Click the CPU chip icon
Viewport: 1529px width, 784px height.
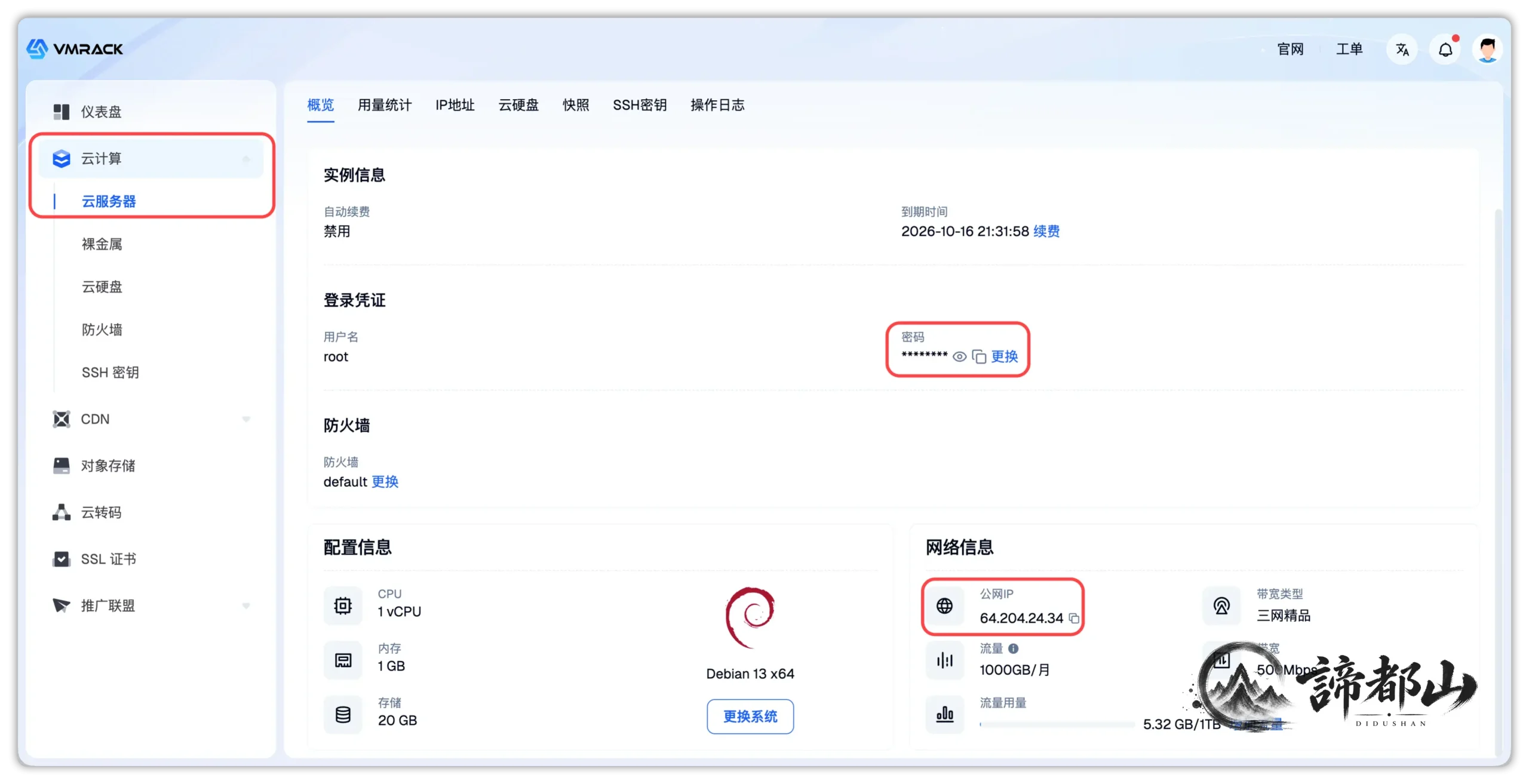pos(343,606)
